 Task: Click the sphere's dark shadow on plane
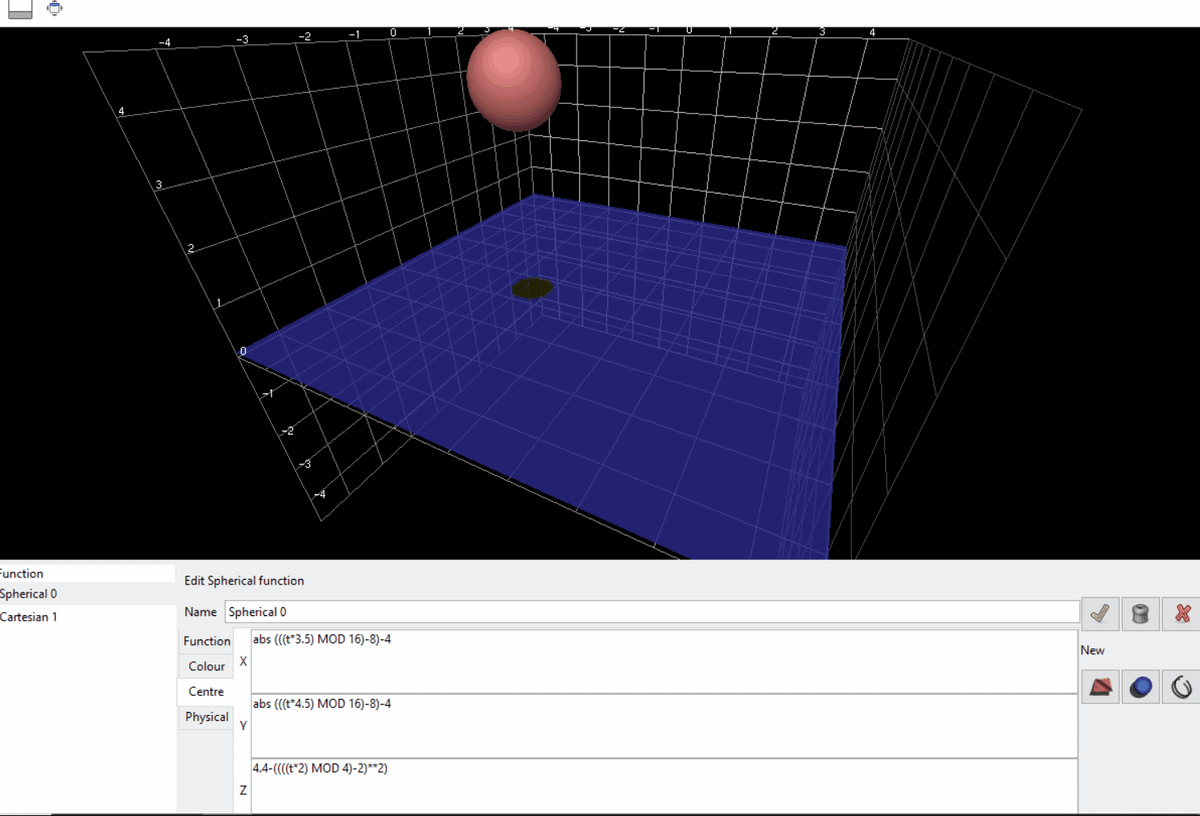532,289
